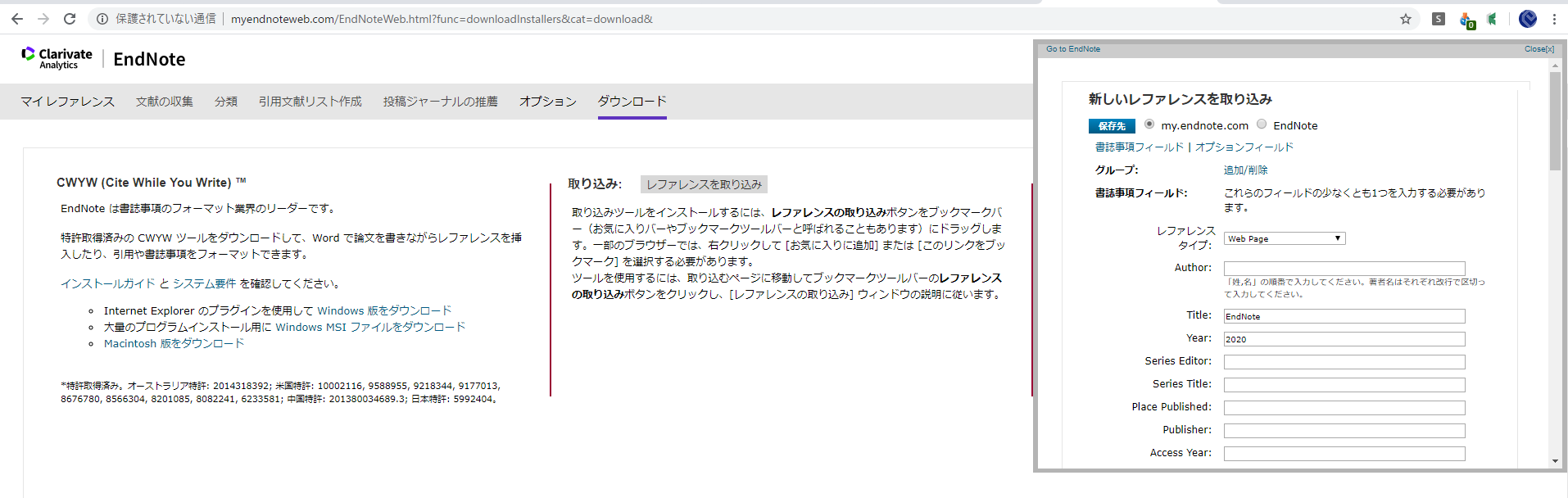Select EndNote as save destination
The image size is (1568, 498).
[1262, 124]
